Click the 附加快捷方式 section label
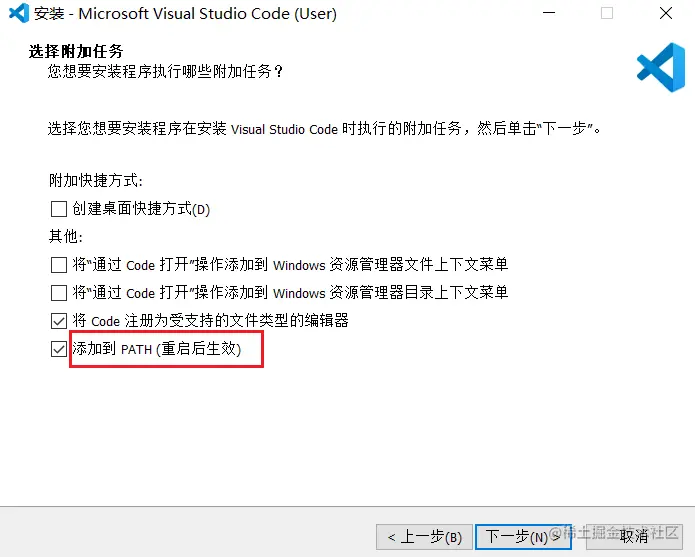Viewport: 695px width, 557px height. click(x=96, y=180)
